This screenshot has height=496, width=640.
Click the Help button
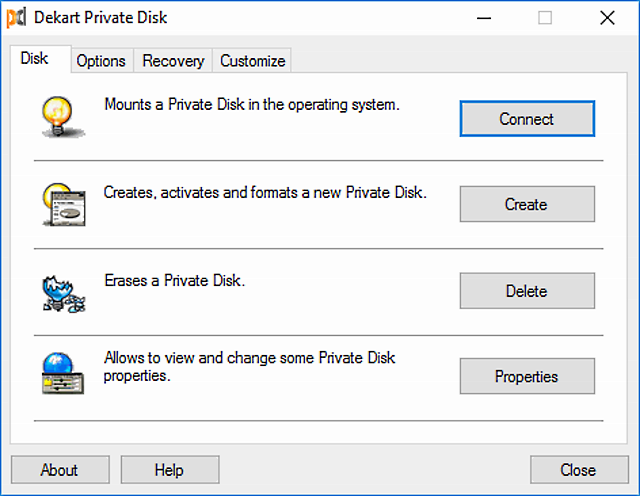pyautogui.click(x=170, y=469)
